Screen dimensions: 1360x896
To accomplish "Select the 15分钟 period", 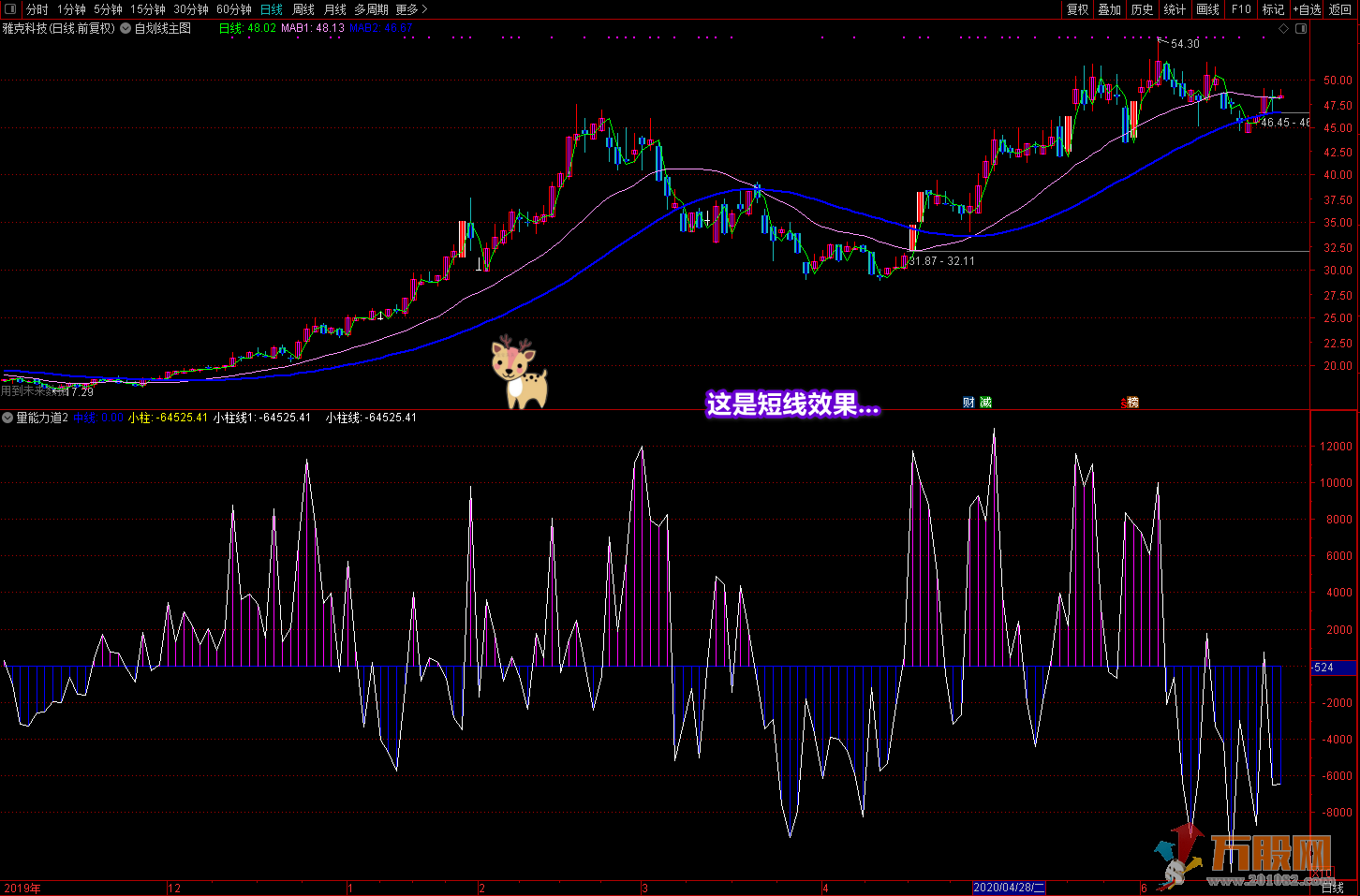I will point(148,9).
